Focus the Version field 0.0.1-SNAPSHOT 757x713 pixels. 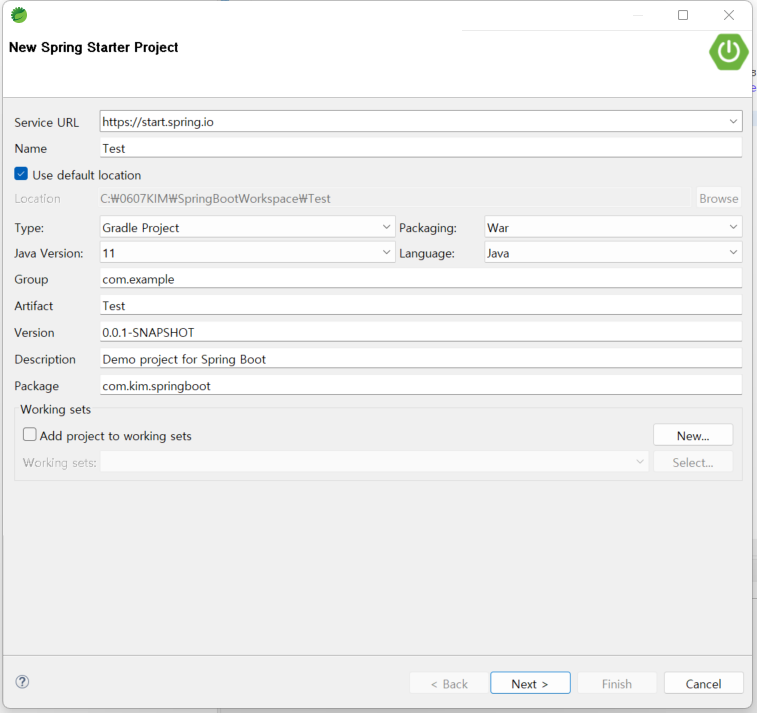point(421,332)
